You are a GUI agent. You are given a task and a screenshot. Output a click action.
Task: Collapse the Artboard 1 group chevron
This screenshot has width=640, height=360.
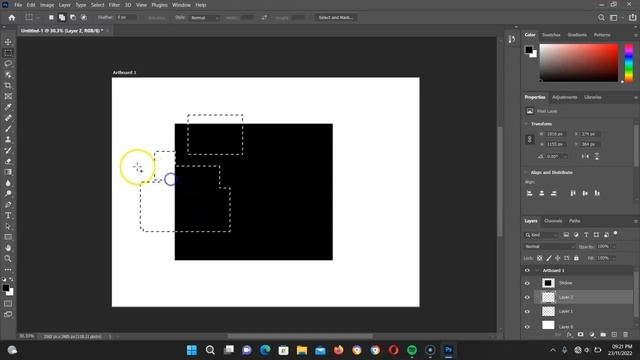(537, 270)
